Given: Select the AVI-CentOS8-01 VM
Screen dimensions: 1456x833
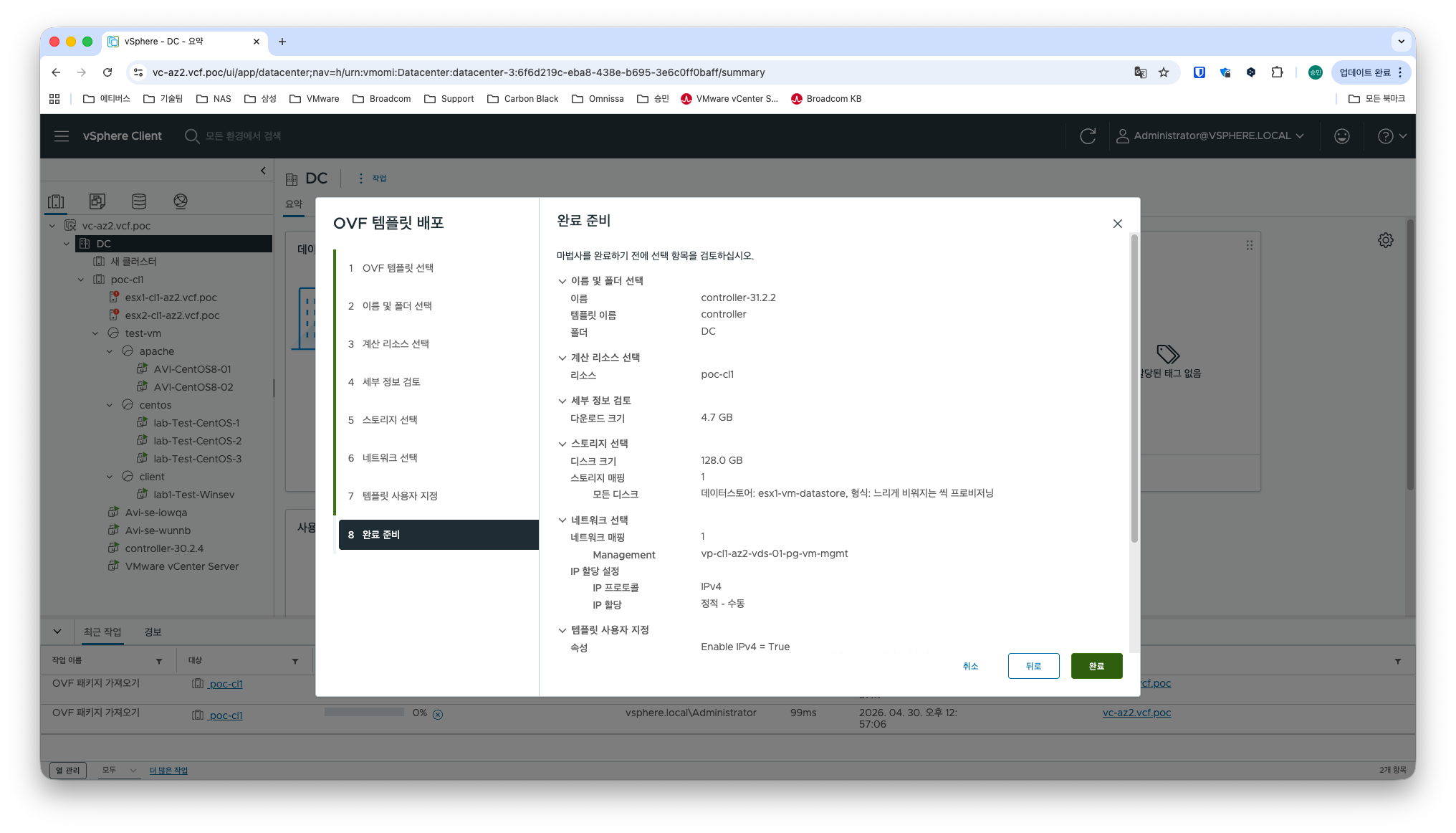Looking at the screenshot, I should [x=192, y=369].
